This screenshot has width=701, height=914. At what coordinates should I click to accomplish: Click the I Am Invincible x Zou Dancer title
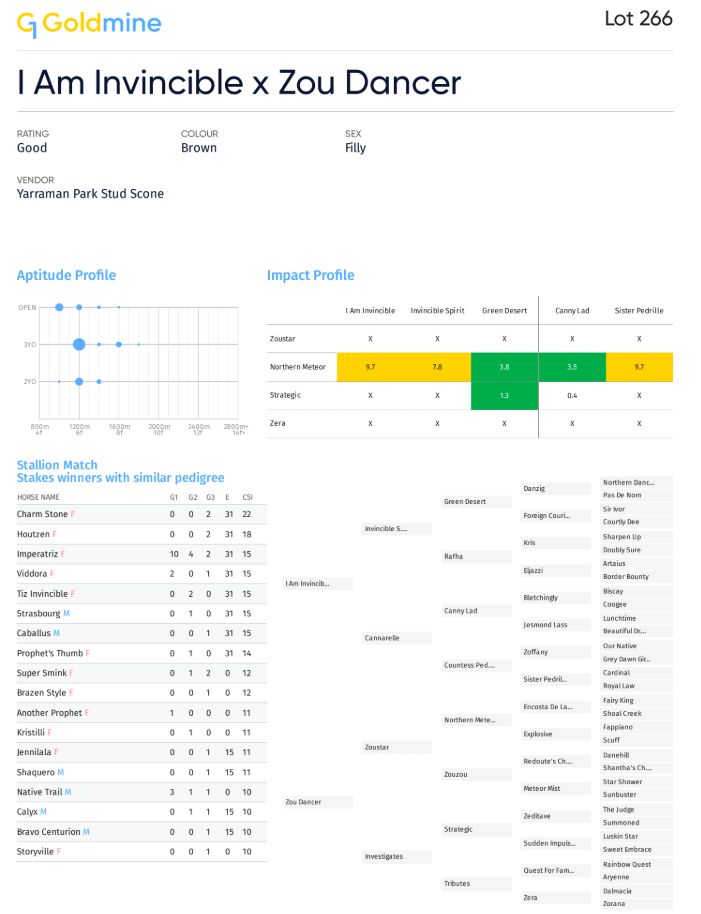click(239, 82)
